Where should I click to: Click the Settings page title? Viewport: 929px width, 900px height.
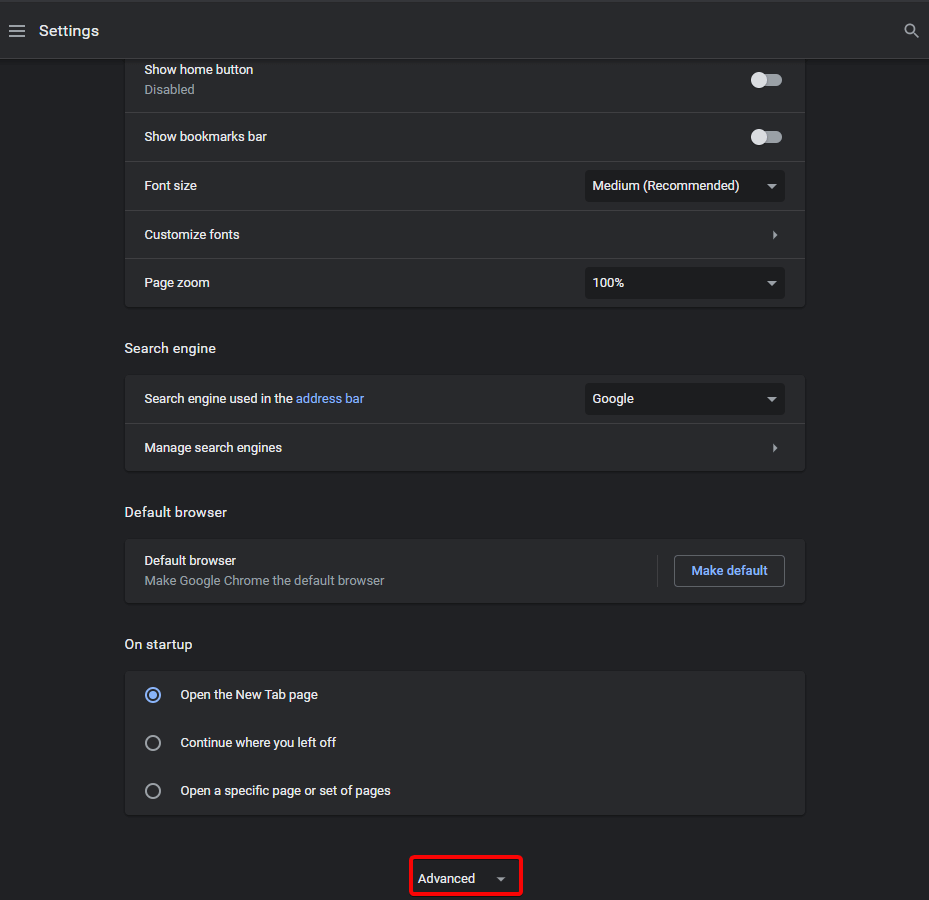coord(69,31)
